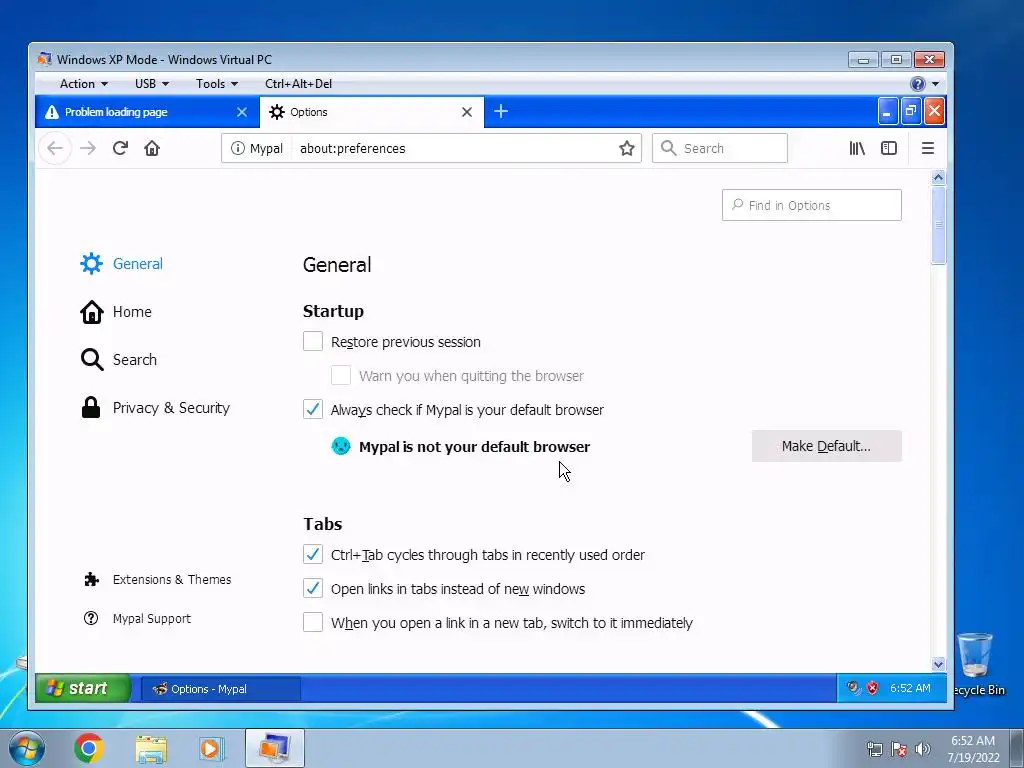Show sidebars using the sidebar icon
The image size is (1024, 768).
coord(889,148)
